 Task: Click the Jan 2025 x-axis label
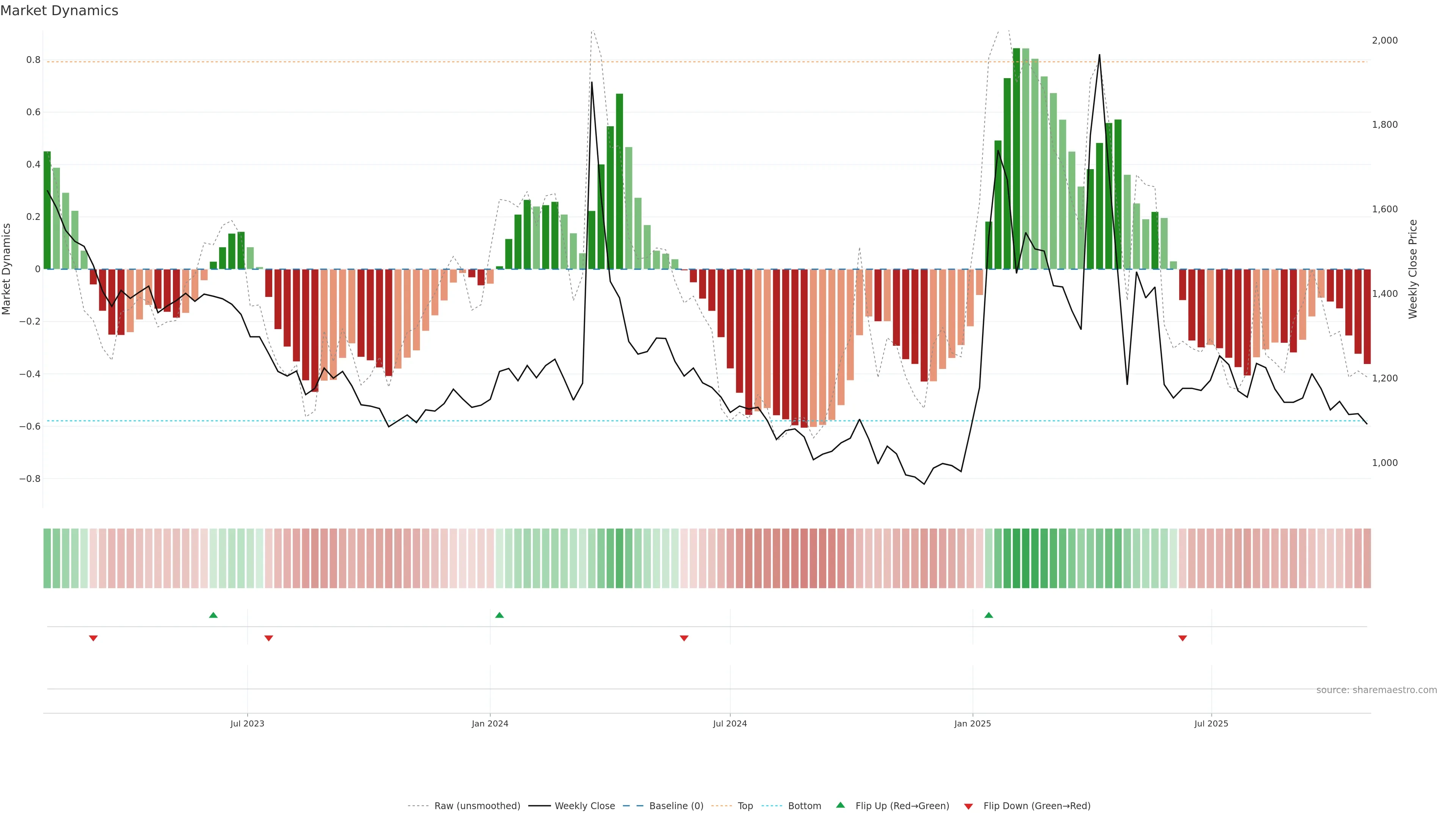pos(972,723)
